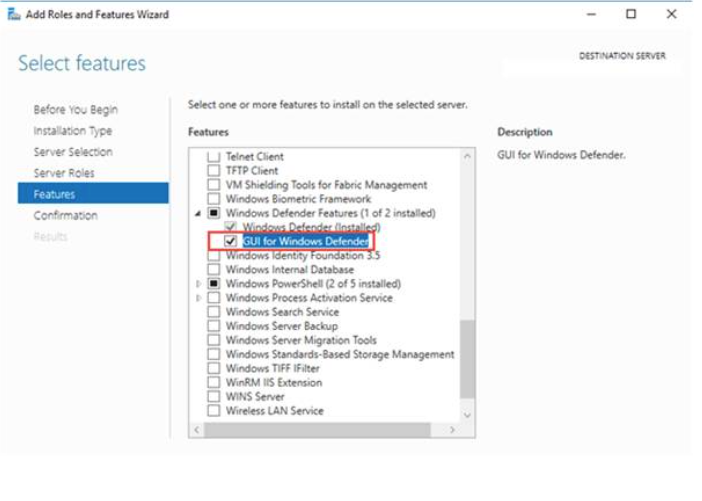This screenshot has width=702, height=501.
Task: Close the Add Roles and Features Wizard
Action: tap(671, 14)
